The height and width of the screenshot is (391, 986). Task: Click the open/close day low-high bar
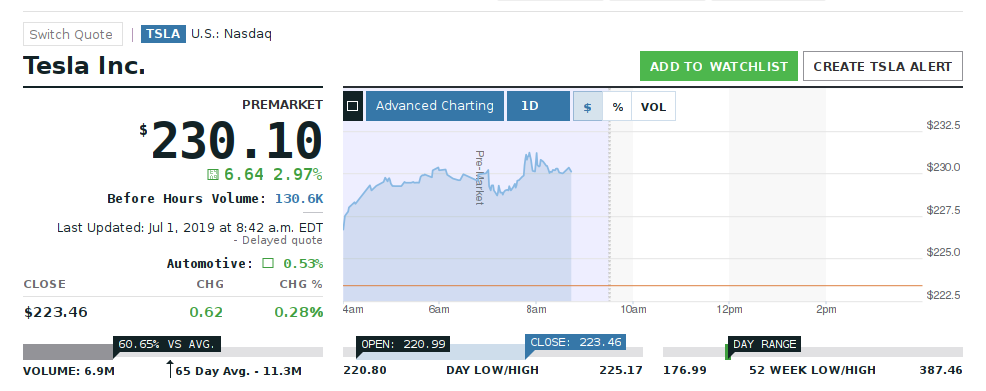[493, 352]
